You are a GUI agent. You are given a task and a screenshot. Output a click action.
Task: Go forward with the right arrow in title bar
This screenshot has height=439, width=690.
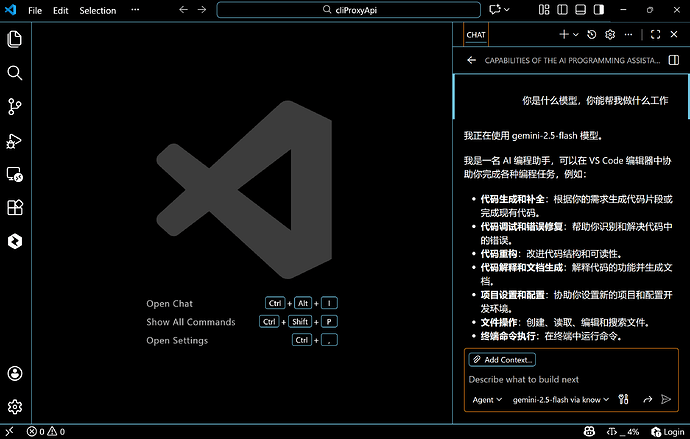(202, 10)
